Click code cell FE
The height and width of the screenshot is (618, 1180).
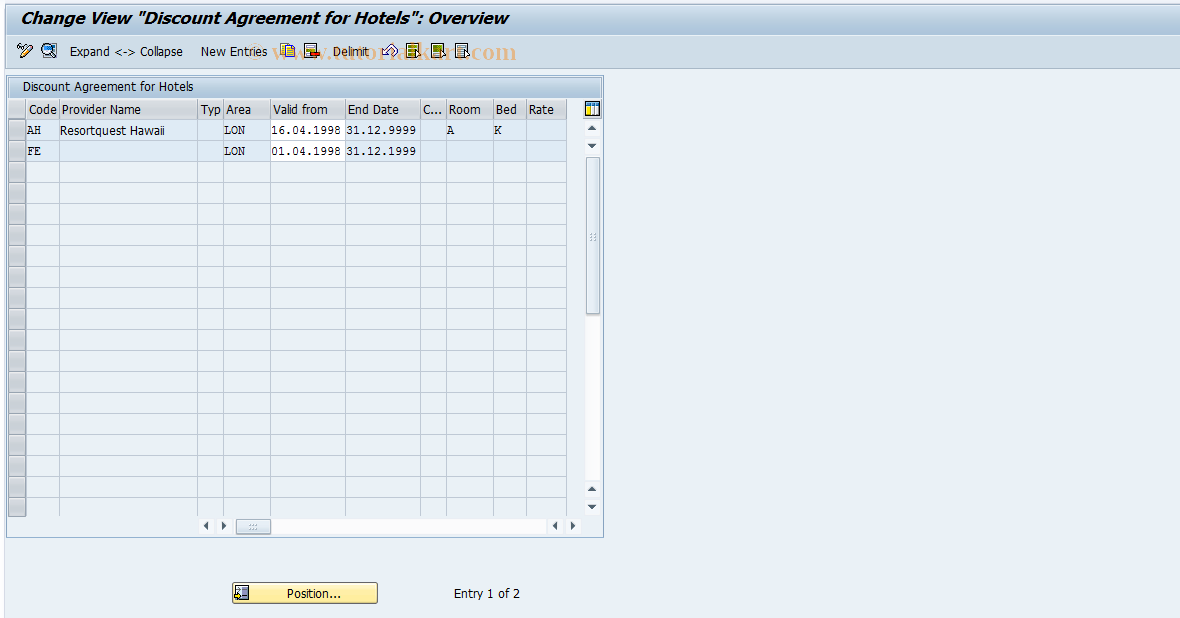click(43, 151)
